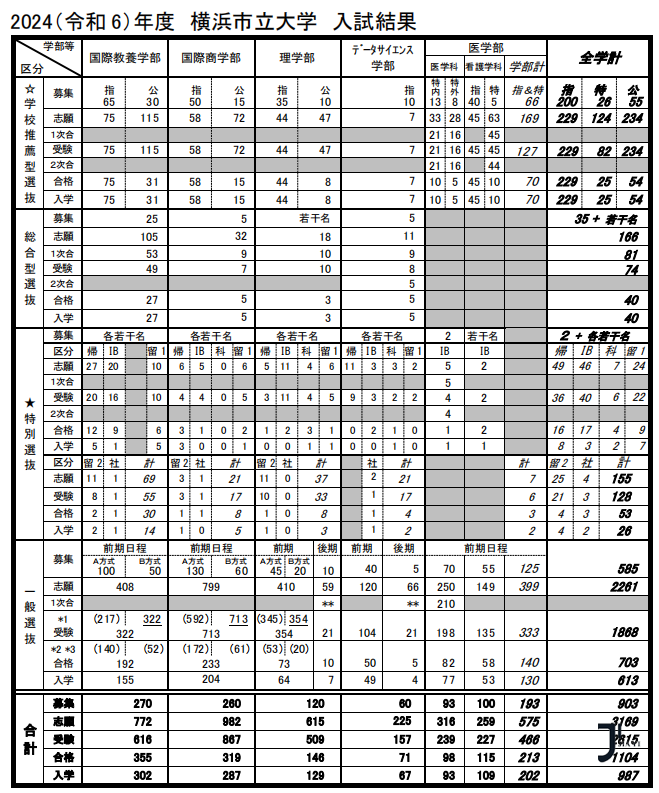
Task: Click the value 613 in 全学計 入学
Action: [628, 680]
